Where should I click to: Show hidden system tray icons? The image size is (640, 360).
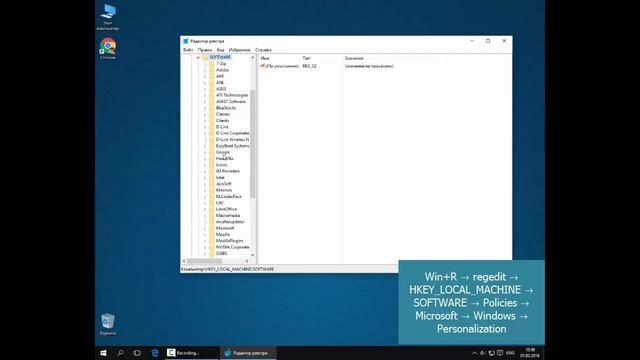[x=474, y=353]
